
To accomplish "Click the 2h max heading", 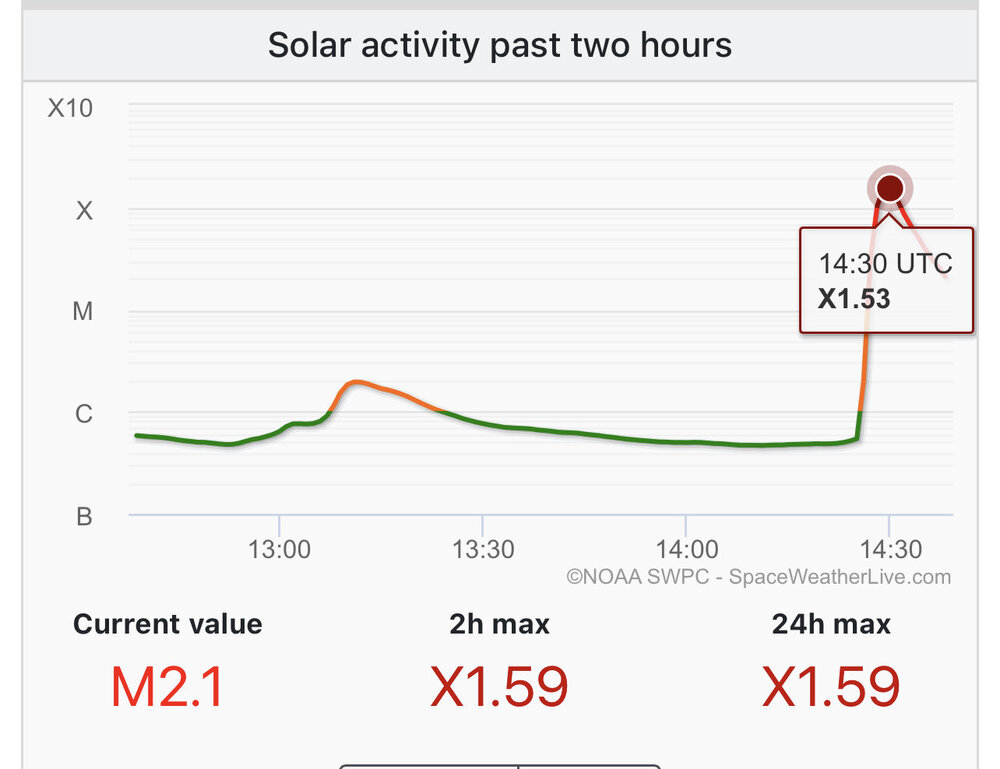I will point(499,624).
